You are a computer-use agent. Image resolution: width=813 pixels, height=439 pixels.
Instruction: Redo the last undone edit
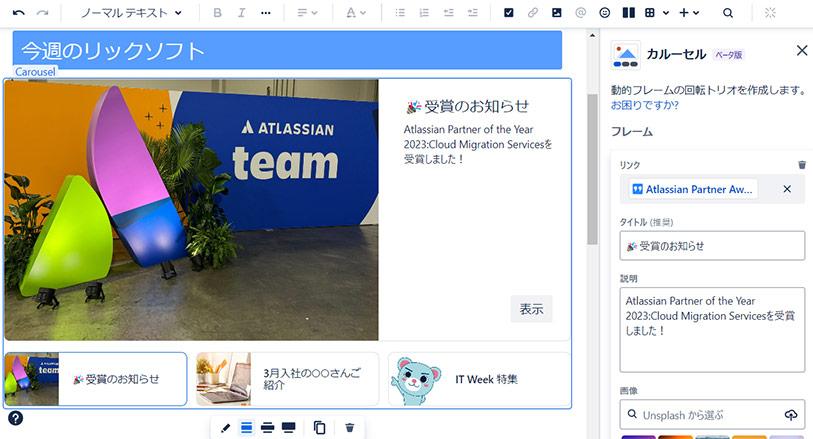point(43,13)
